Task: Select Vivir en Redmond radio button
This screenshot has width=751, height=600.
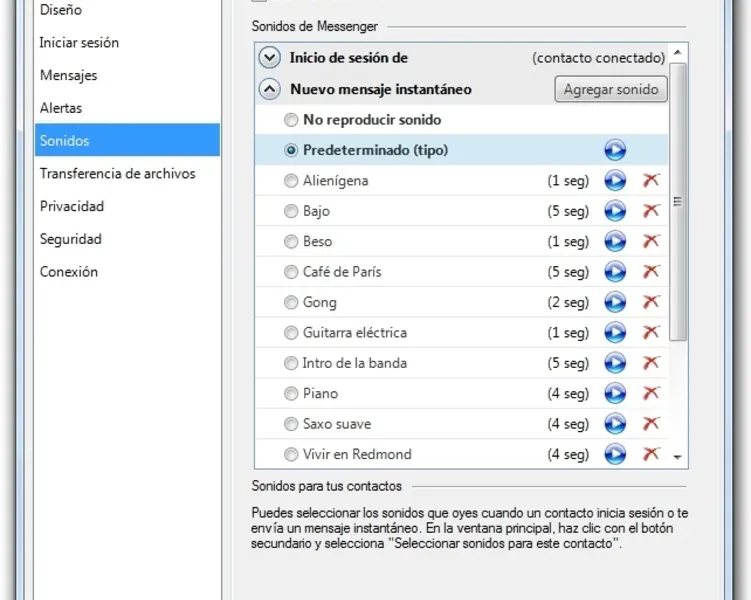Action: (291, 454)
